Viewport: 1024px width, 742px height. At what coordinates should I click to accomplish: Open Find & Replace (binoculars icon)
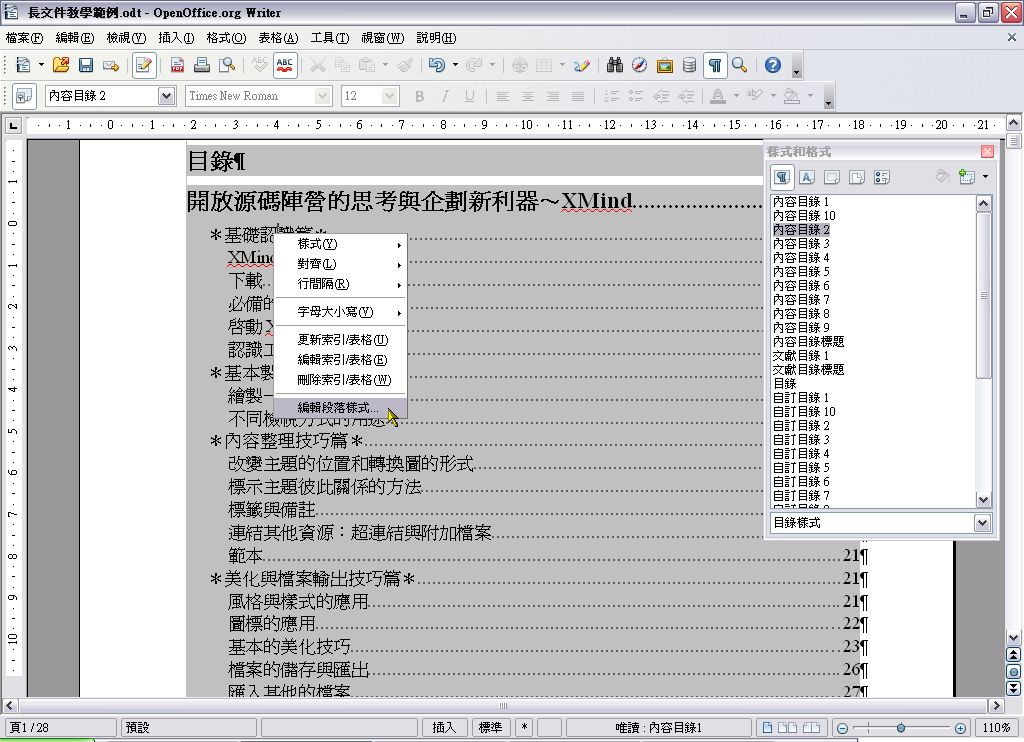(x=615, y=65)
